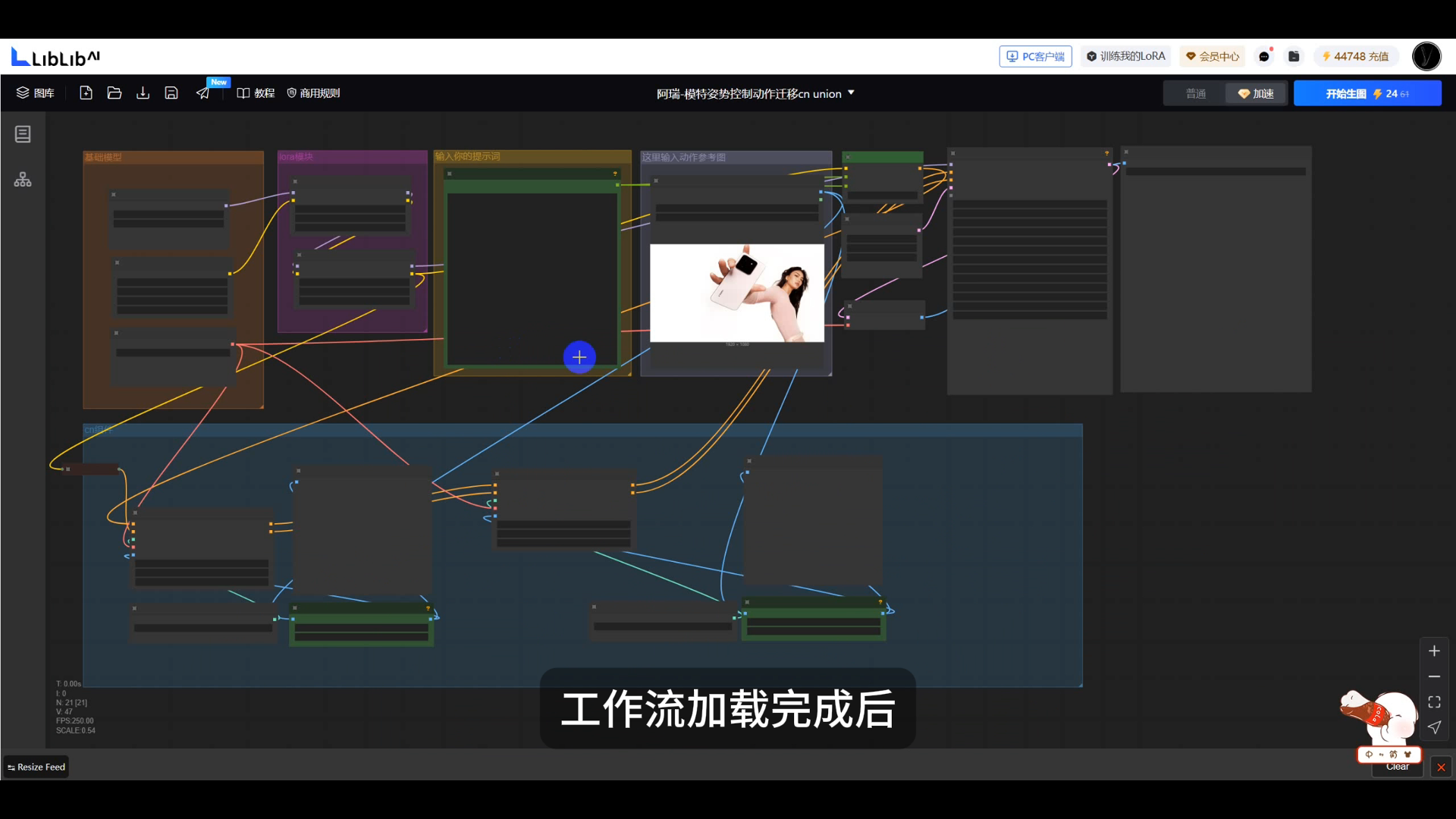This screenshot has width=1456, height=819.
Task: Fit canvas to screen with fullscreen icon
Action: pyautogui.click(x=1435, y=701)
